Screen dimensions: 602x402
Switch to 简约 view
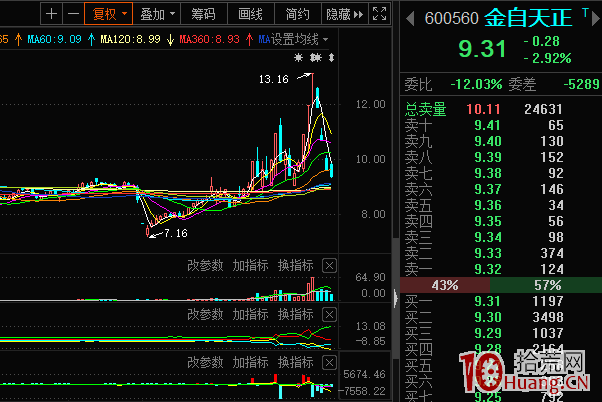(298, 14)
